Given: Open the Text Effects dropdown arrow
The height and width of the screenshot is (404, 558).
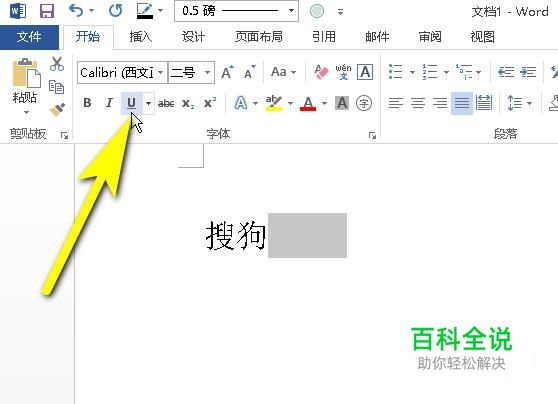Looking at the screenshot, I should pyautogui.click(x=256, y=104).
